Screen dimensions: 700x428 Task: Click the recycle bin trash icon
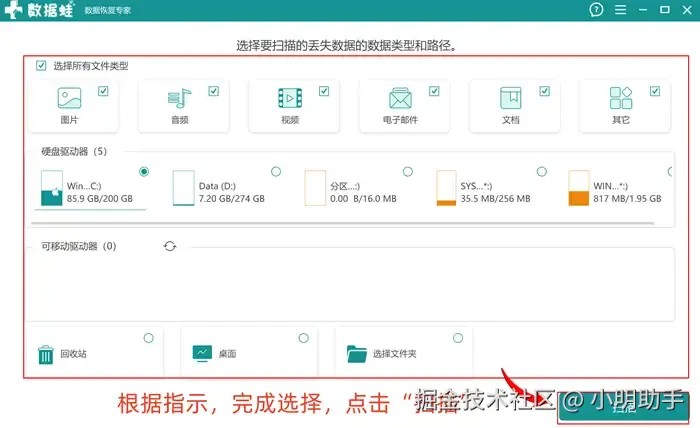point(46,355)
